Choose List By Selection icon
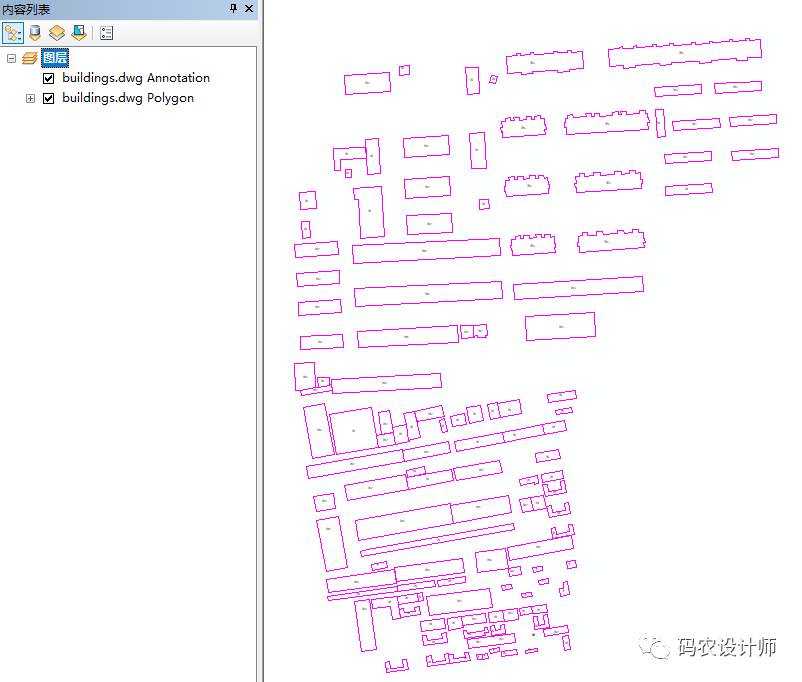802x682 pixels. click(x=78, y=33)
